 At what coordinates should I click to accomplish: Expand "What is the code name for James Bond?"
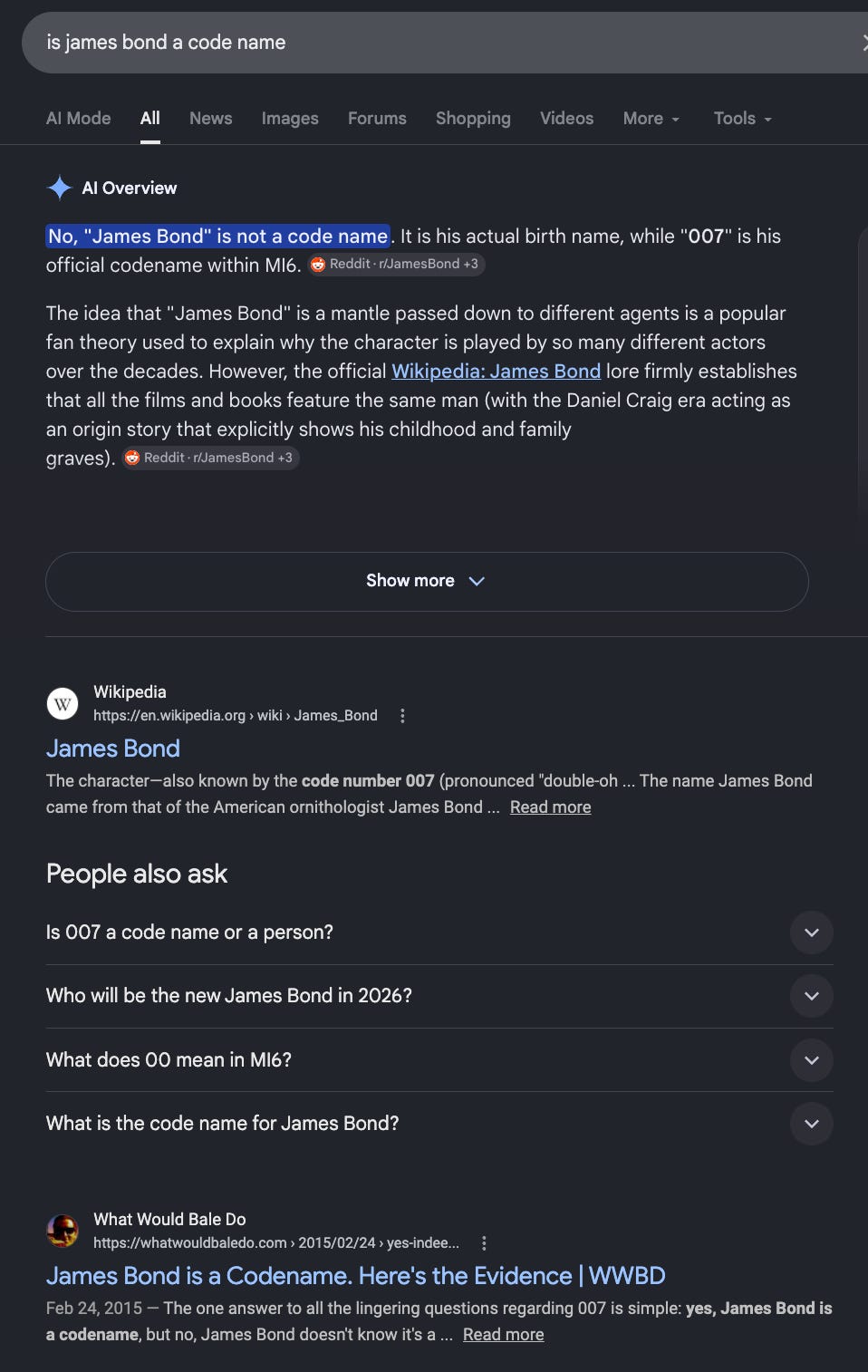[439, 1124]
